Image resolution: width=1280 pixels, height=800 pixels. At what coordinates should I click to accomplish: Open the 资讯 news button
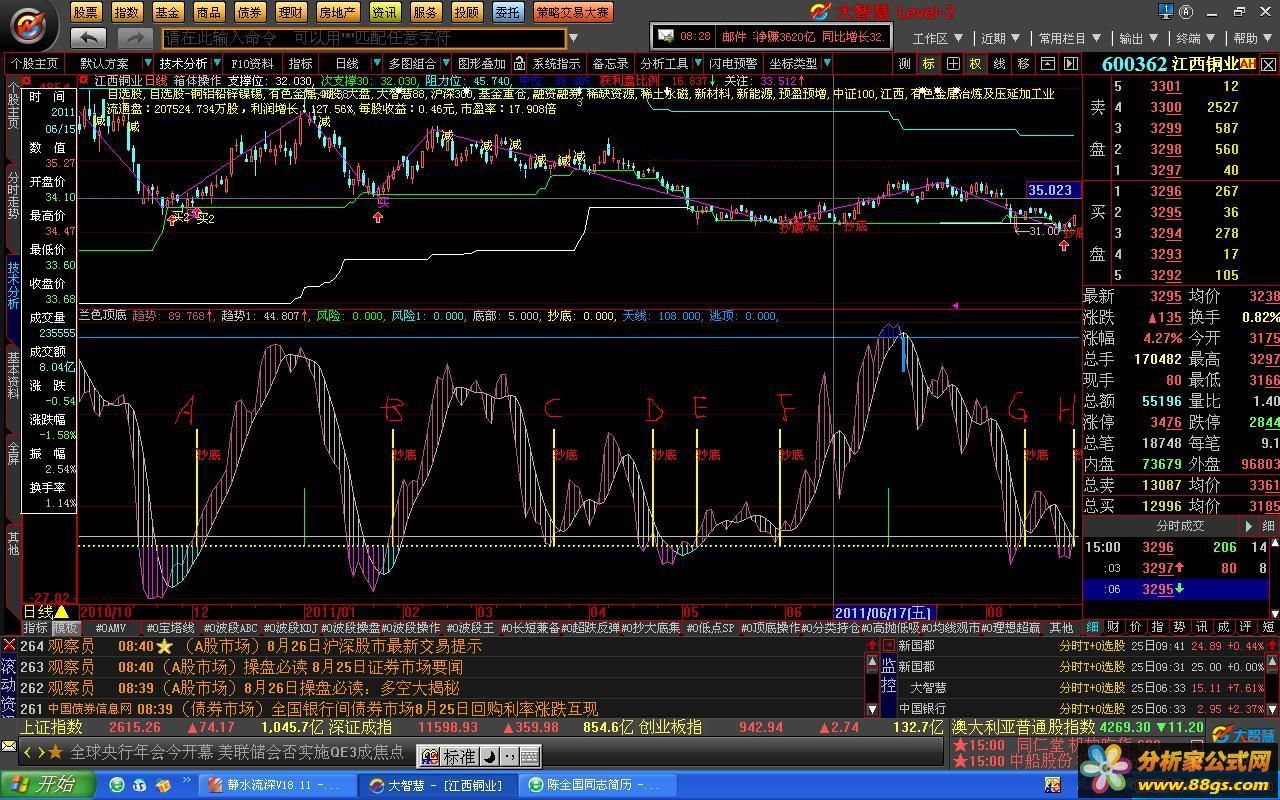pos(384,13)
